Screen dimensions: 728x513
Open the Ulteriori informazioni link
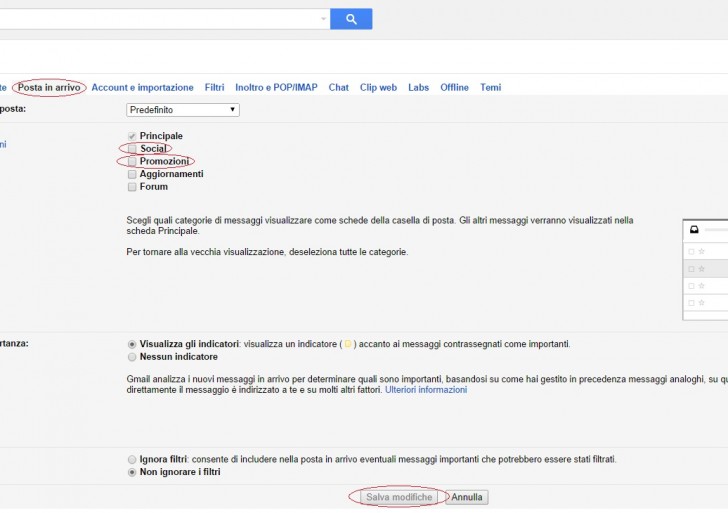tap(426, 390)
